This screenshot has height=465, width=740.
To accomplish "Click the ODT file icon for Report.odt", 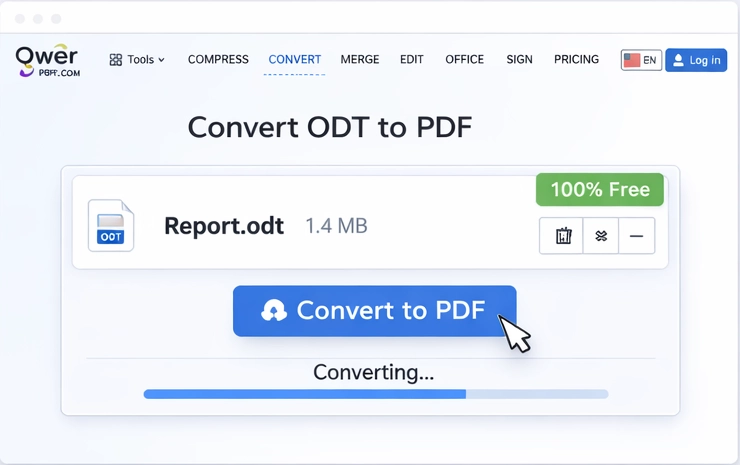I will [x=111, y=226].
